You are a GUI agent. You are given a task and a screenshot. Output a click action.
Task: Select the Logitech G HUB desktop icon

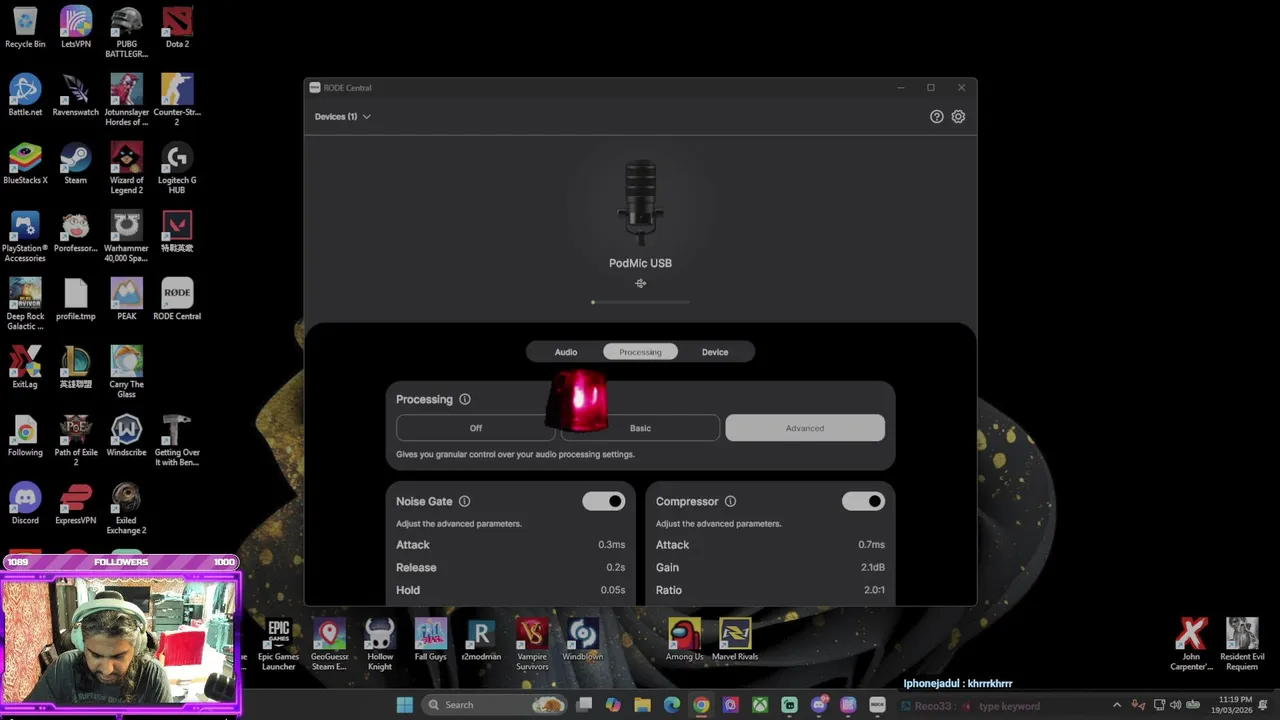click(x=177, y=168)
